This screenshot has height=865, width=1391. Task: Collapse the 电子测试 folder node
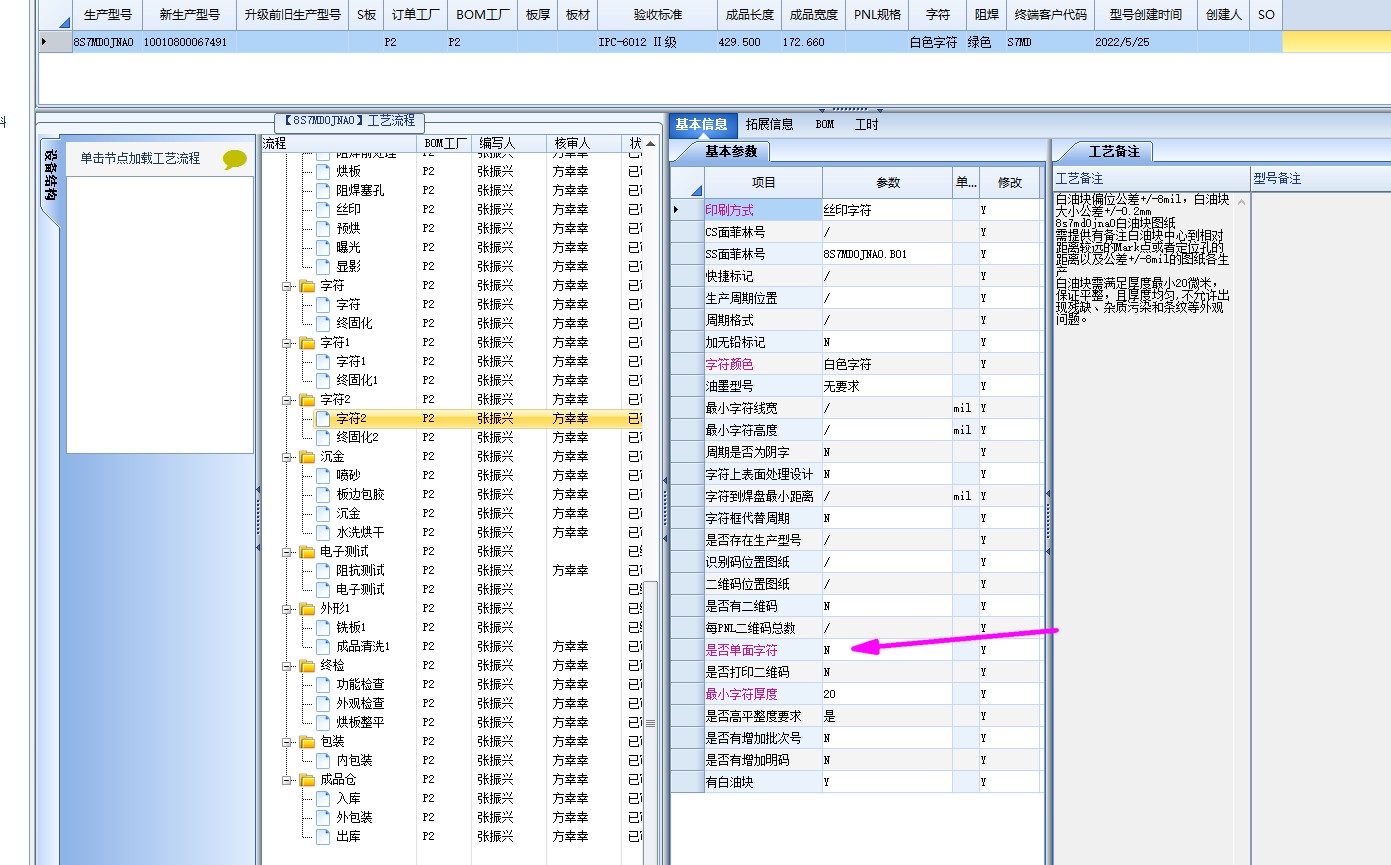[x=287, y=552]
